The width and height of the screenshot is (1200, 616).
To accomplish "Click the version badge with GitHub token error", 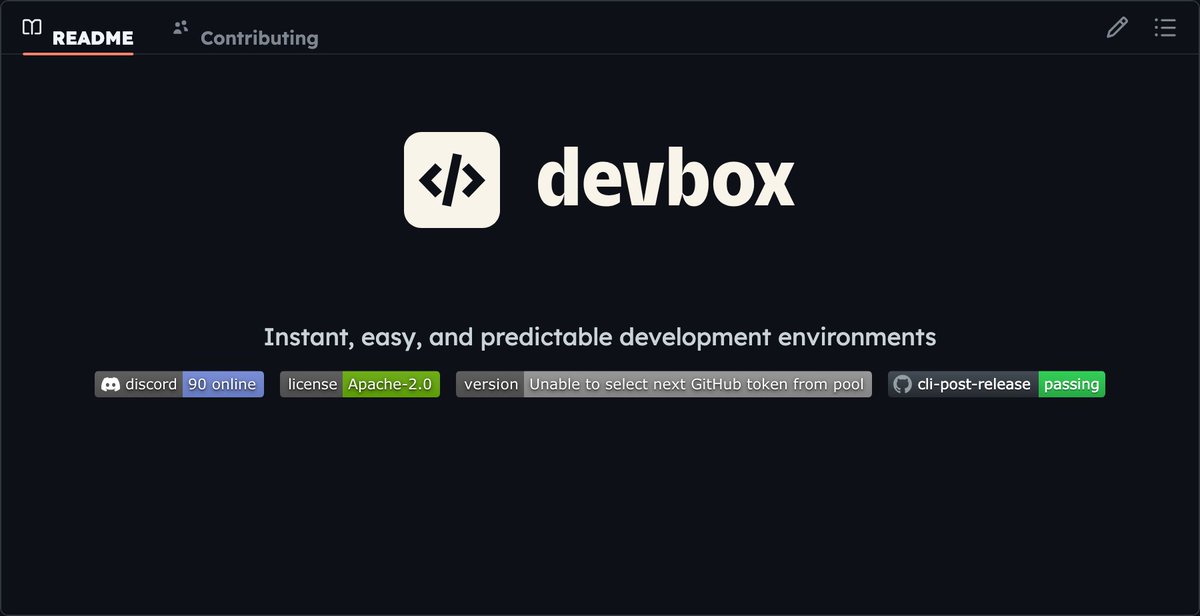I will pos(664,384).
